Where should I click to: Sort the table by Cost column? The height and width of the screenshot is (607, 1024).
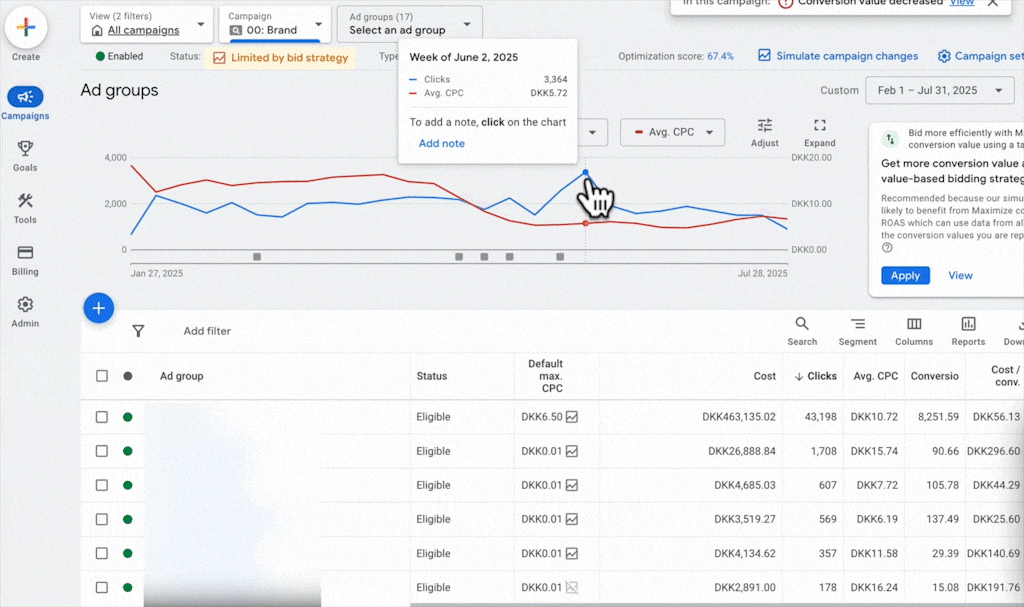tap(764, 376)
